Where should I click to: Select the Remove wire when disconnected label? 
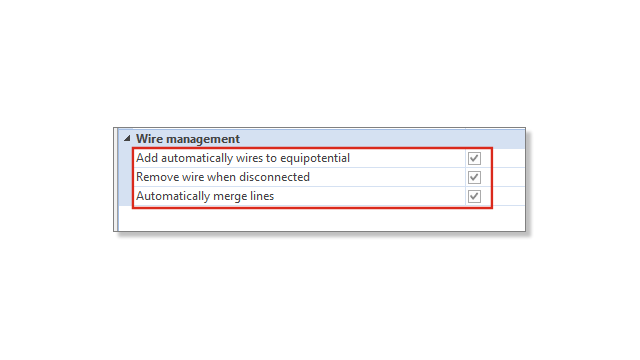point(223,177)
